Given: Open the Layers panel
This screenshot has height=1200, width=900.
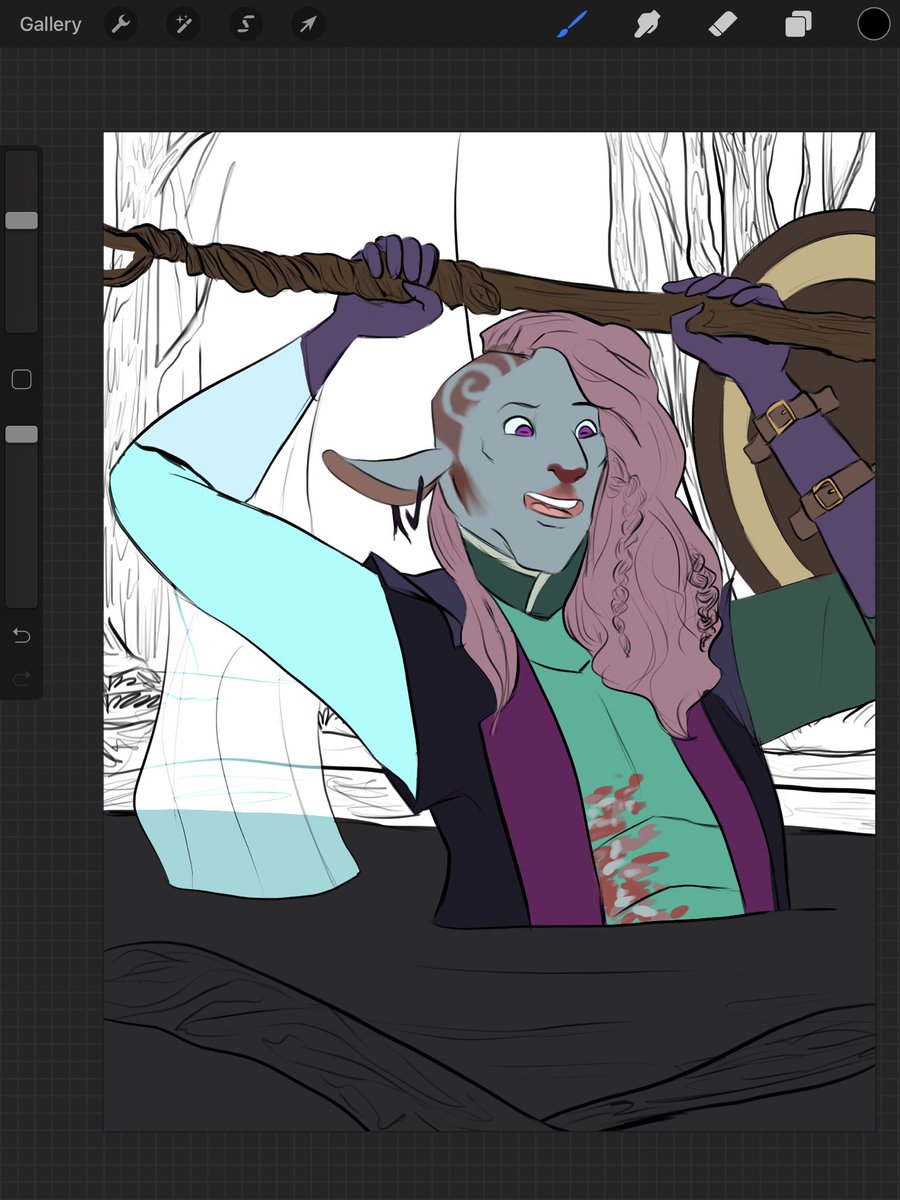Looking at the screenshot, I should coord(798,24).
